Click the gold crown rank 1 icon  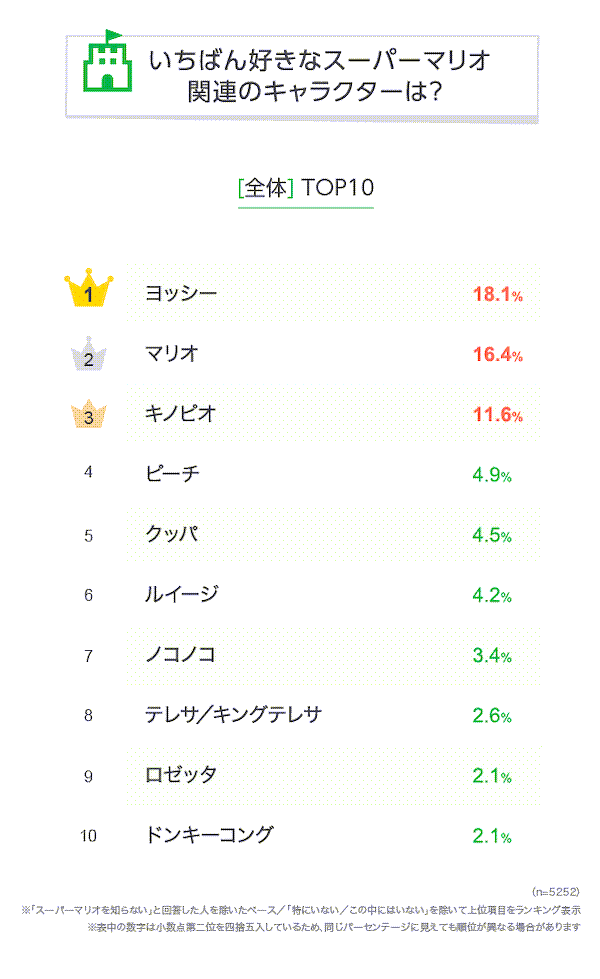[89, 290]
